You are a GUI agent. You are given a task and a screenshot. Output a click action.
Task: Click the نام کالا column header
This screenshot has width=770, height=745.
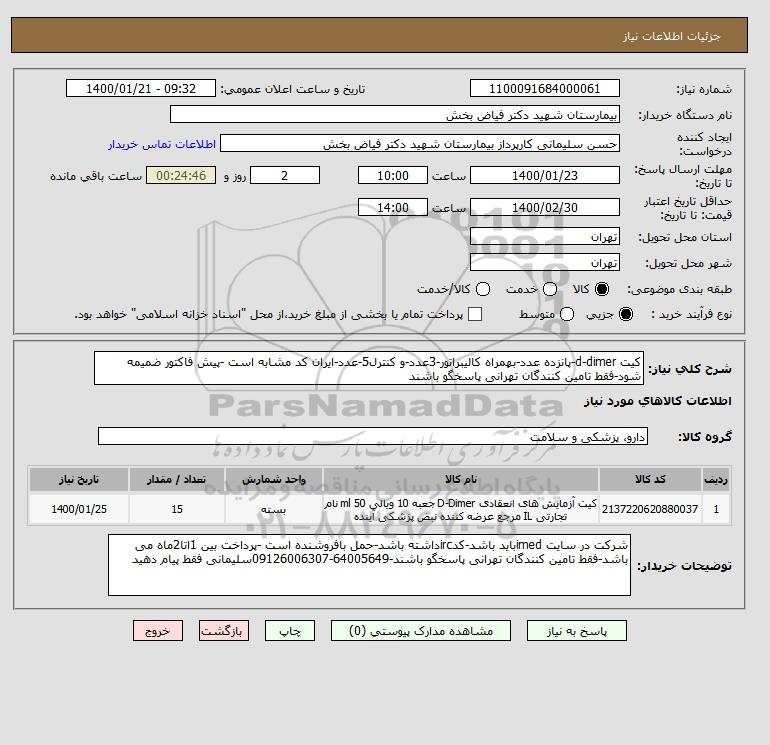pos(461,479)
